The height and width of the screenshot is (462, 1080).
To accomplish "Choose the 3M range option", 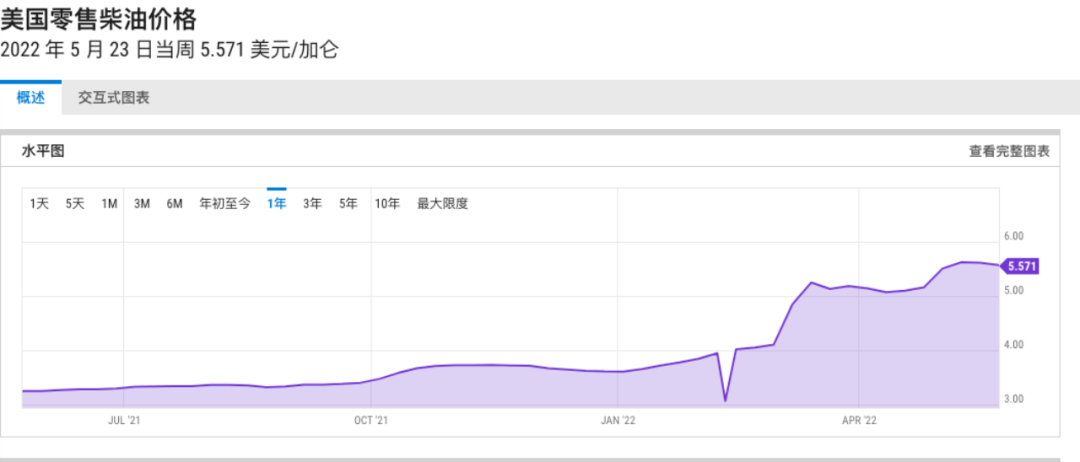I will click(x=142, y=204).
